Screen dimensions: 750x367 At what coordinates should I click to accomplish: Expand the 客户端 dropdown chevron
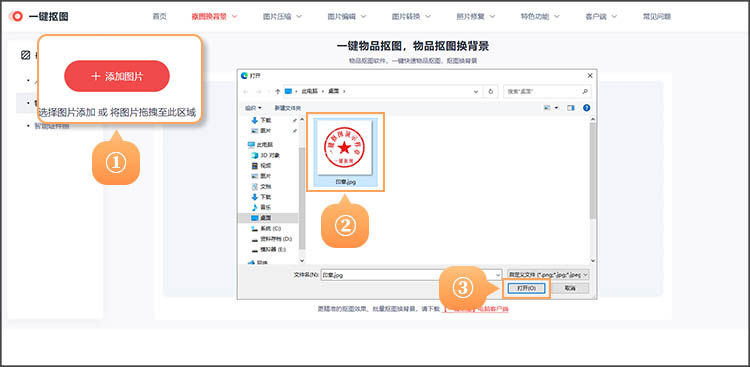(x=614, y=16)
